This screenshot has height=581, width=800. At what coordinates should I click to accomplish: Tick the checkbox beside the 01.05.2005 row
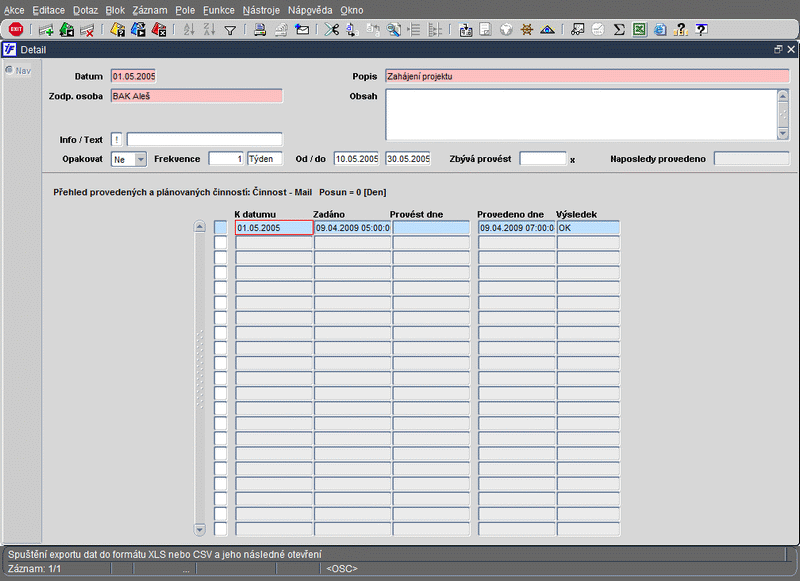pos(220,228)
